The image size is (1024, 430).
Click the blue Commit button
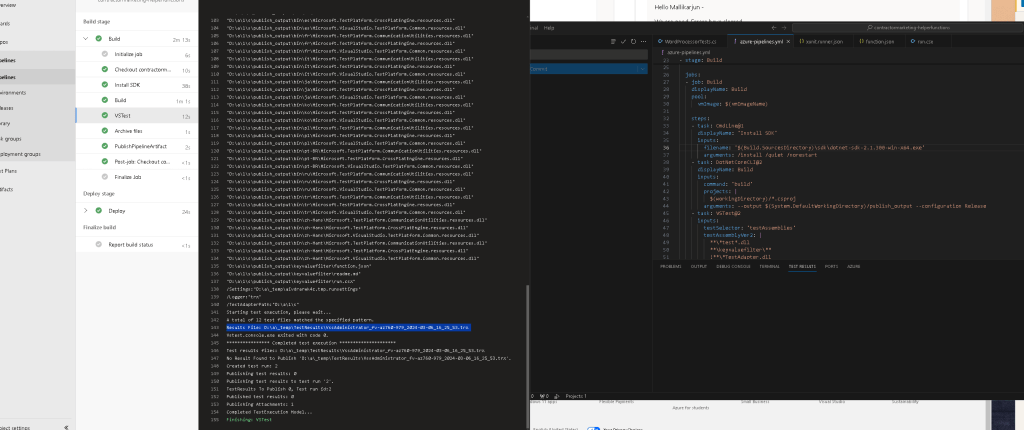point(583,69)
